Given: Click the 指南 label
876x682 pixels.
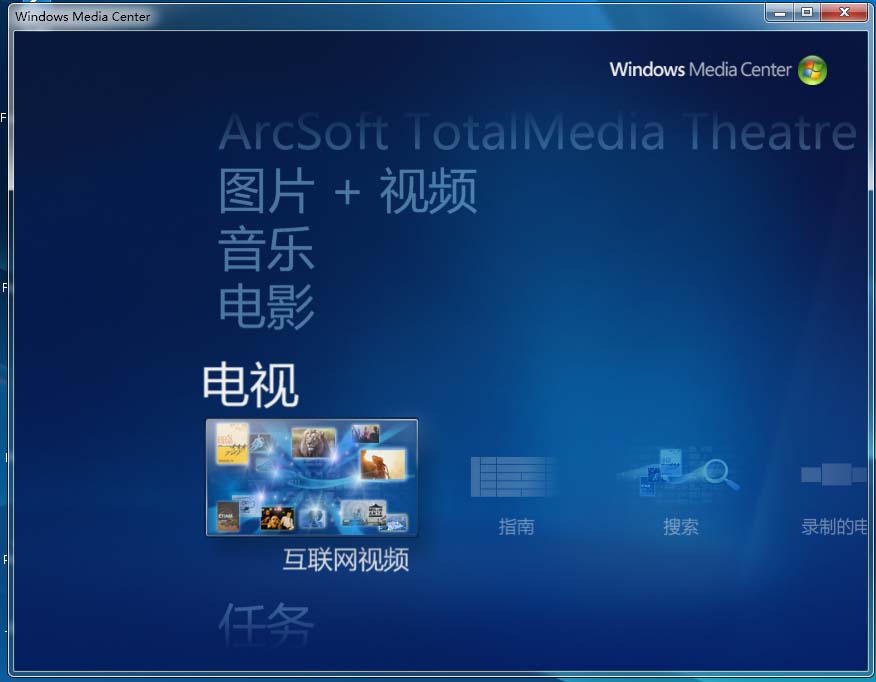Looking at the screenshot, I should [x=516, y=527].
